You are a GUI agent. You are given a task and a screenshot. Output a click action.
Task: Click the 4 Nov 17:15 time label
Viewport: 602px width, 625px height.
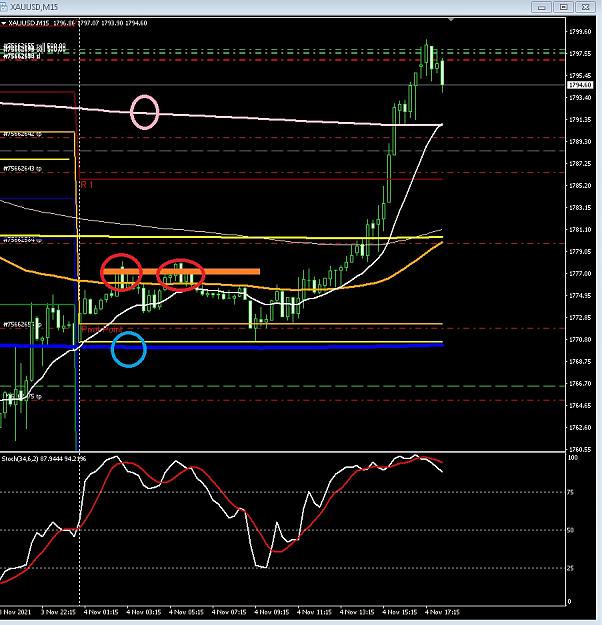[x=442, y=612]
